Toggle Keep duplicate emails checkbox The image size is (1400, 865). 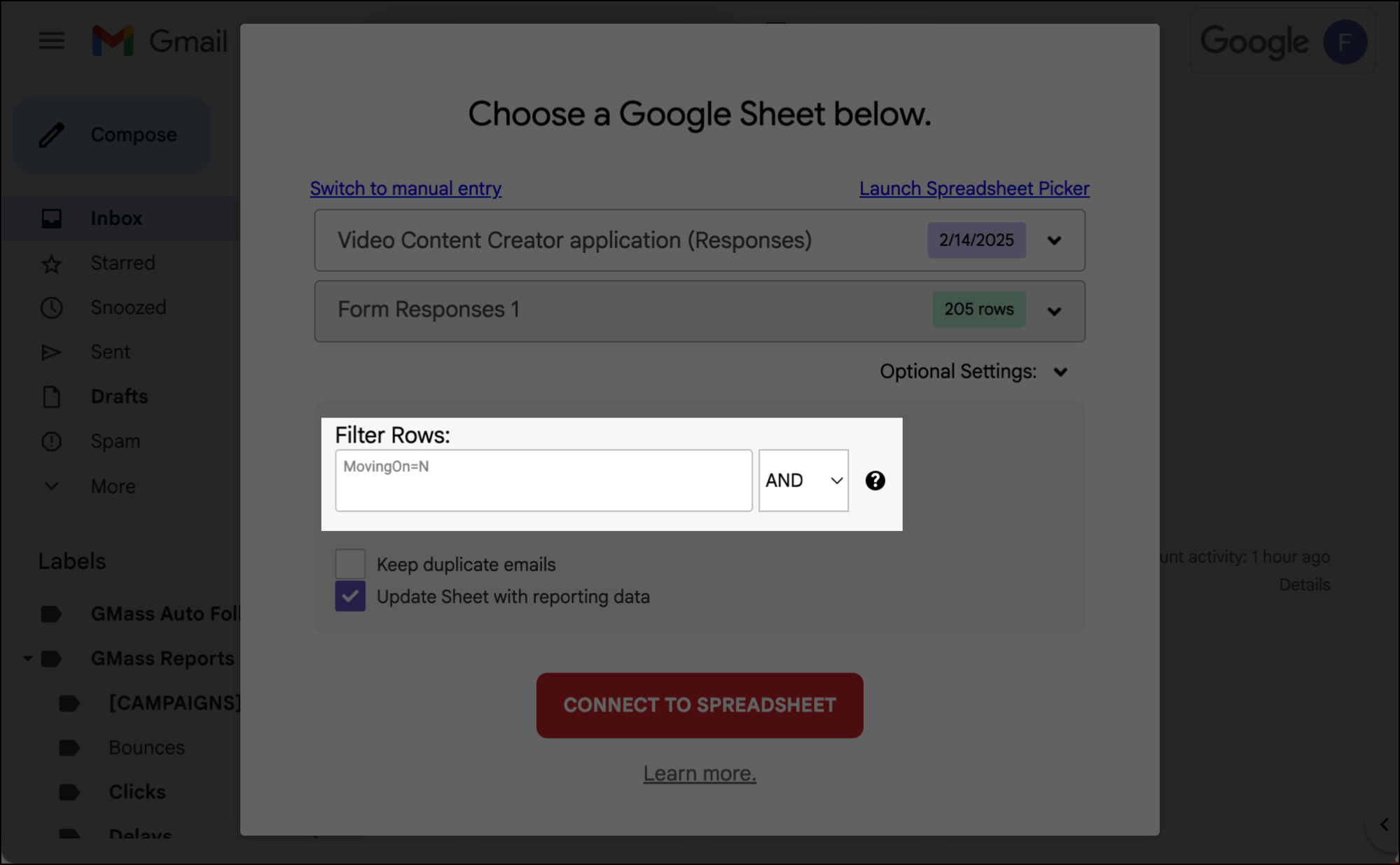pos(350,564)
